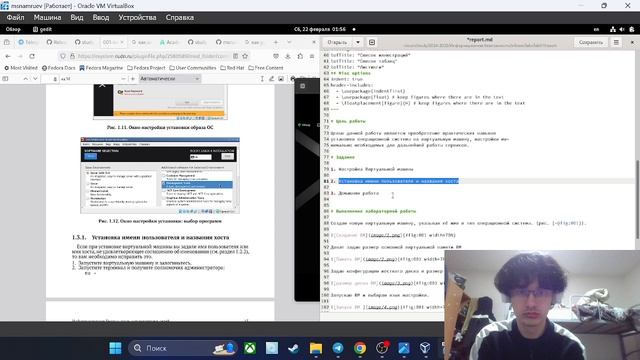The height and width of the screenshot is (360, 640).
Task: Open VirtualBox cube icon in taskbar
Action: [x=425, y=348]
